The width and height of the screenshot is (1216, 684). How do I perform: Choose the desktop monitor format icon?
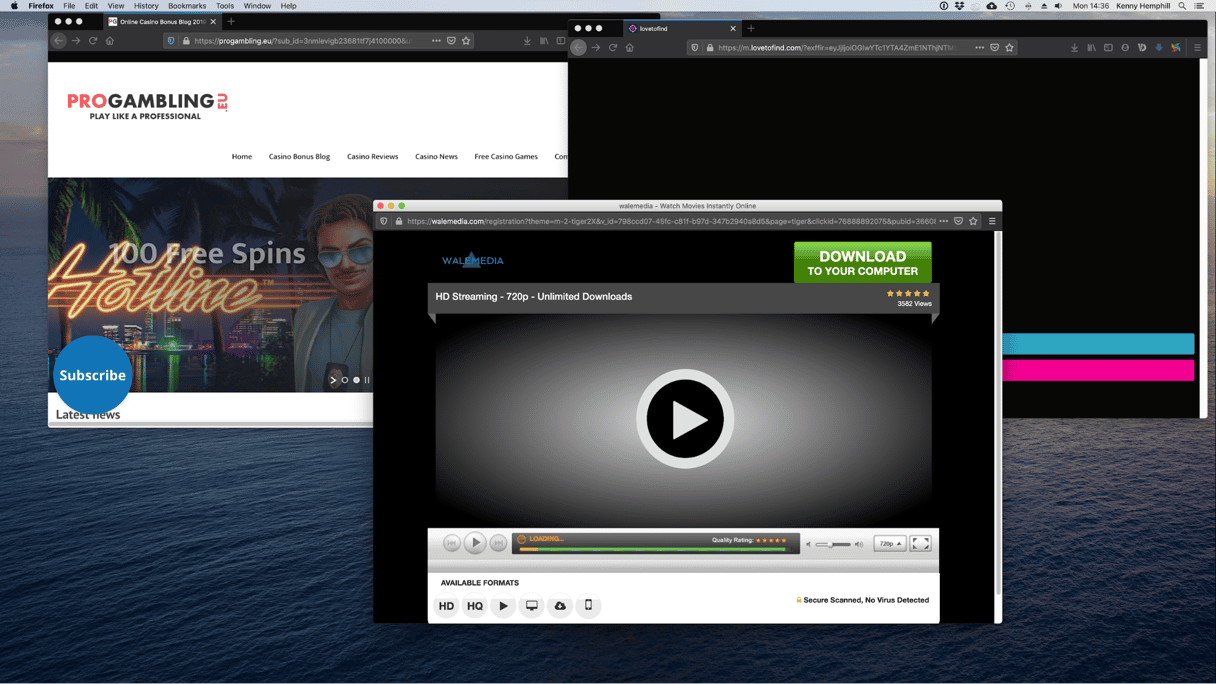click(532, 606)
